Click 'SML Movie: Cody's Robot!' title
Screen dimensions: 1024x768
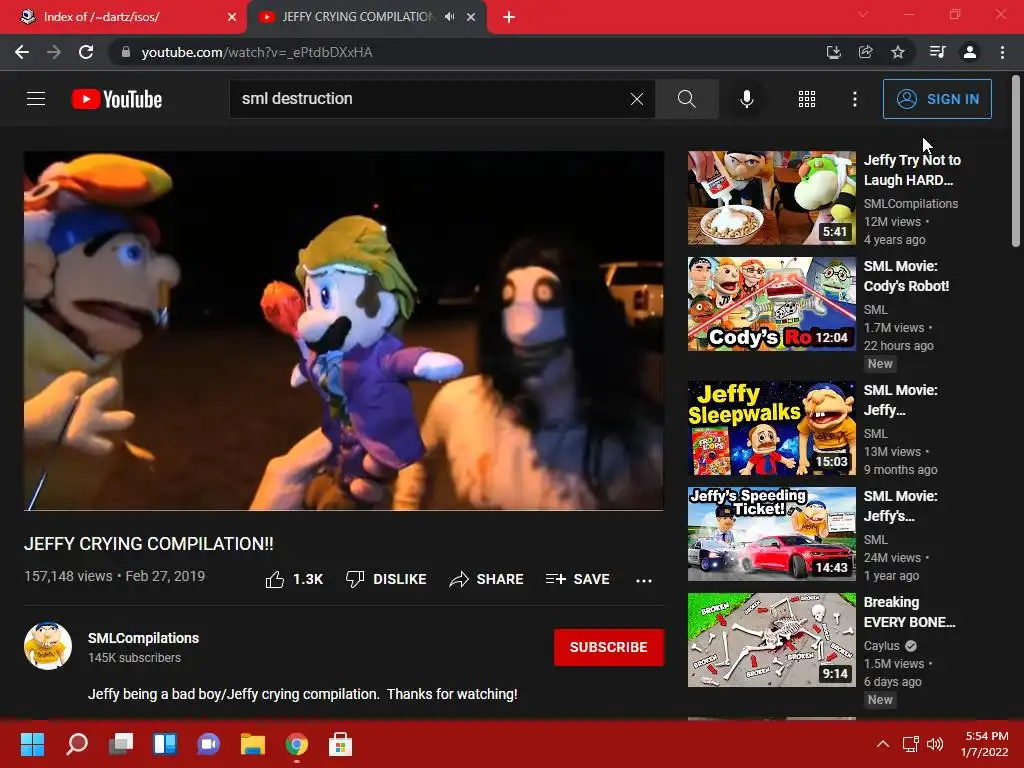[x=906, y=276]
